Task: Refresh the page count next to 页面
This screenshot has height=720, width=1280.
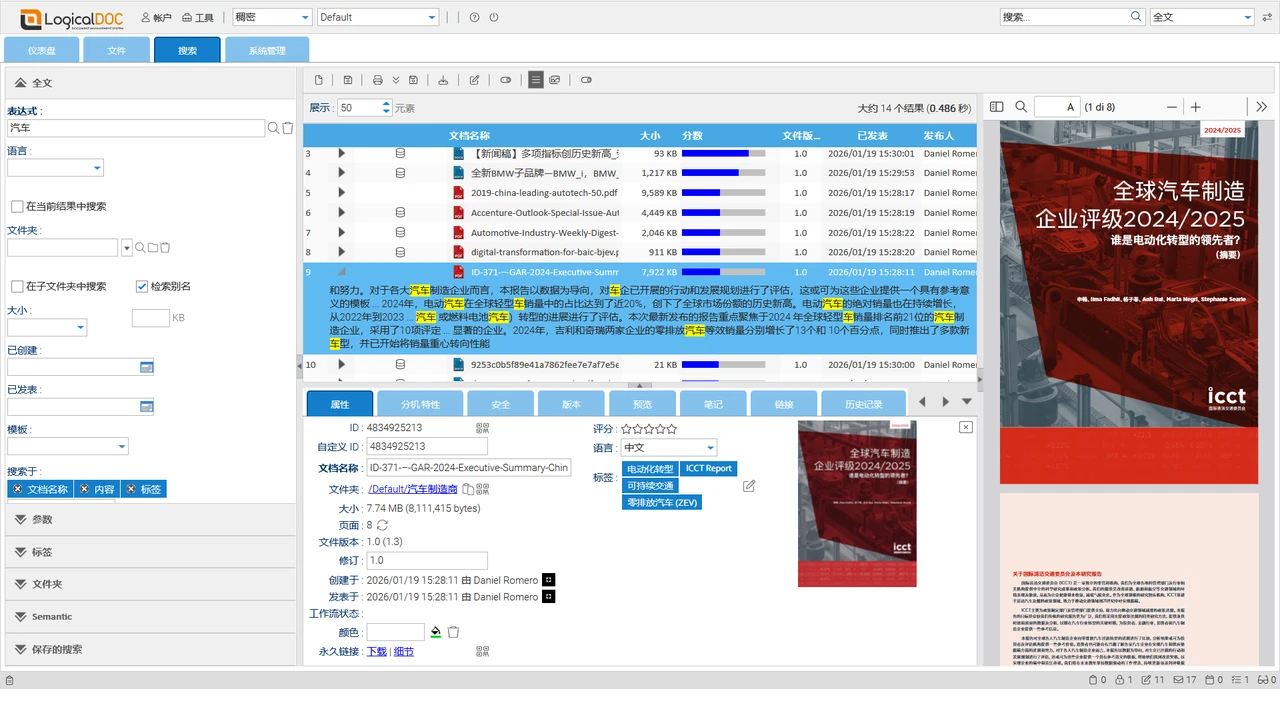Action: [x=382, y=524]
